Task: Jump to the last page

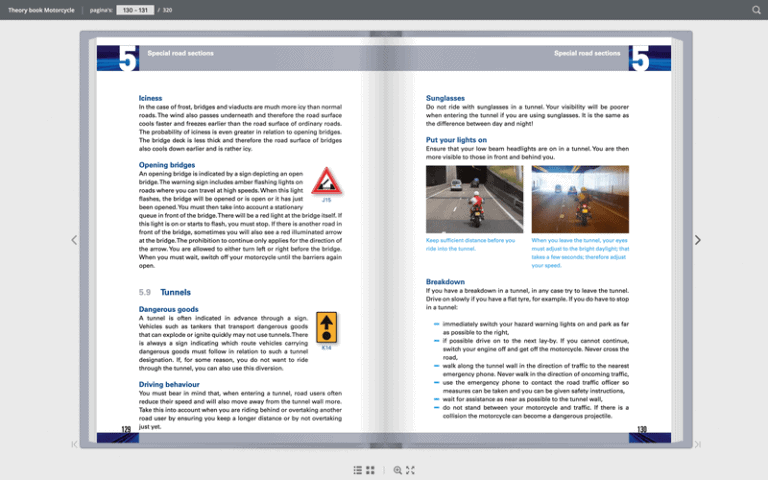Action: click(697, 444)
